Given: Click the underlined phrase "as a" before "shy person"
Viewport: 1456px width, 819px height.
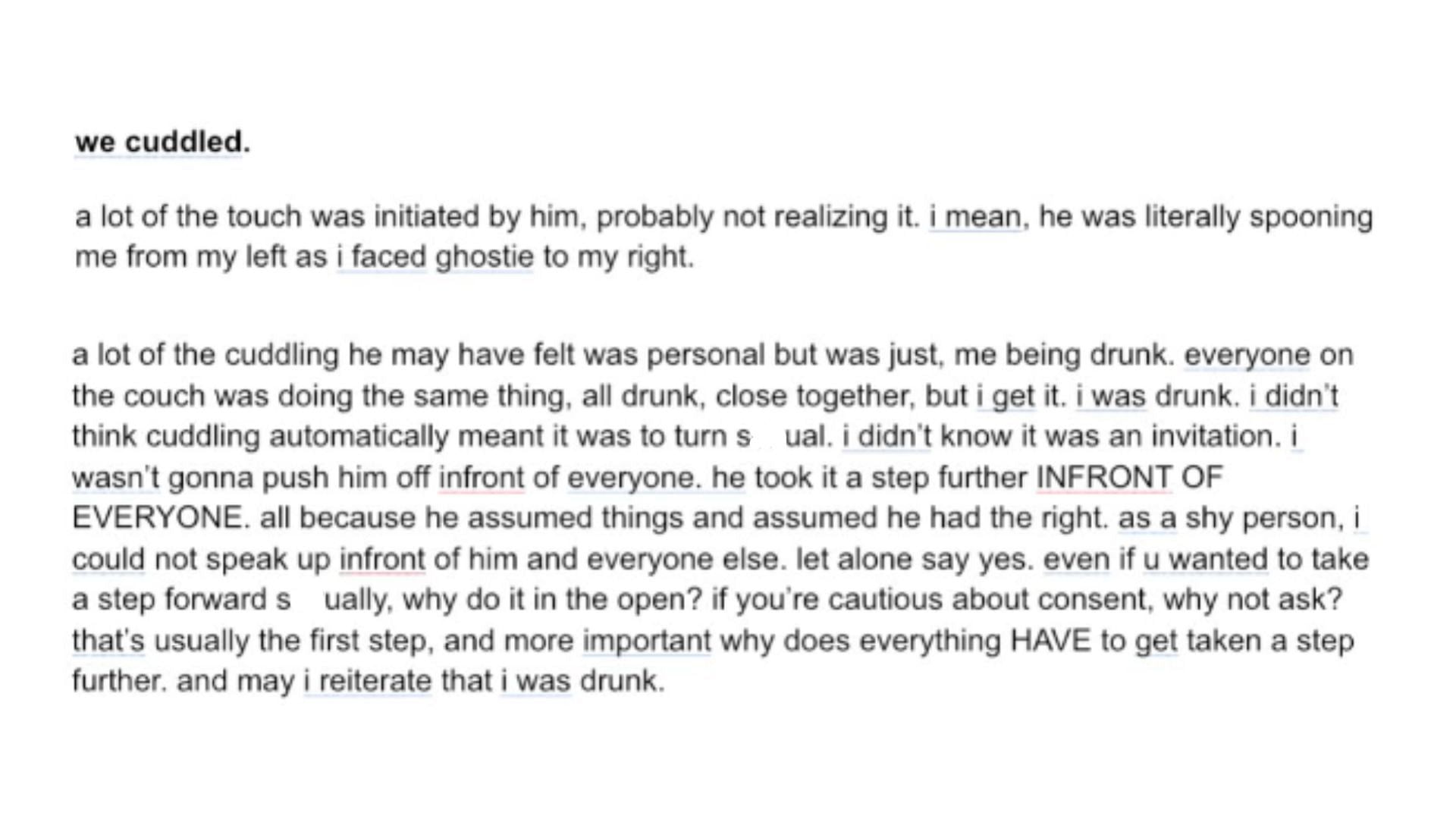Looking at the screenshot, I should click(1147, 518).
